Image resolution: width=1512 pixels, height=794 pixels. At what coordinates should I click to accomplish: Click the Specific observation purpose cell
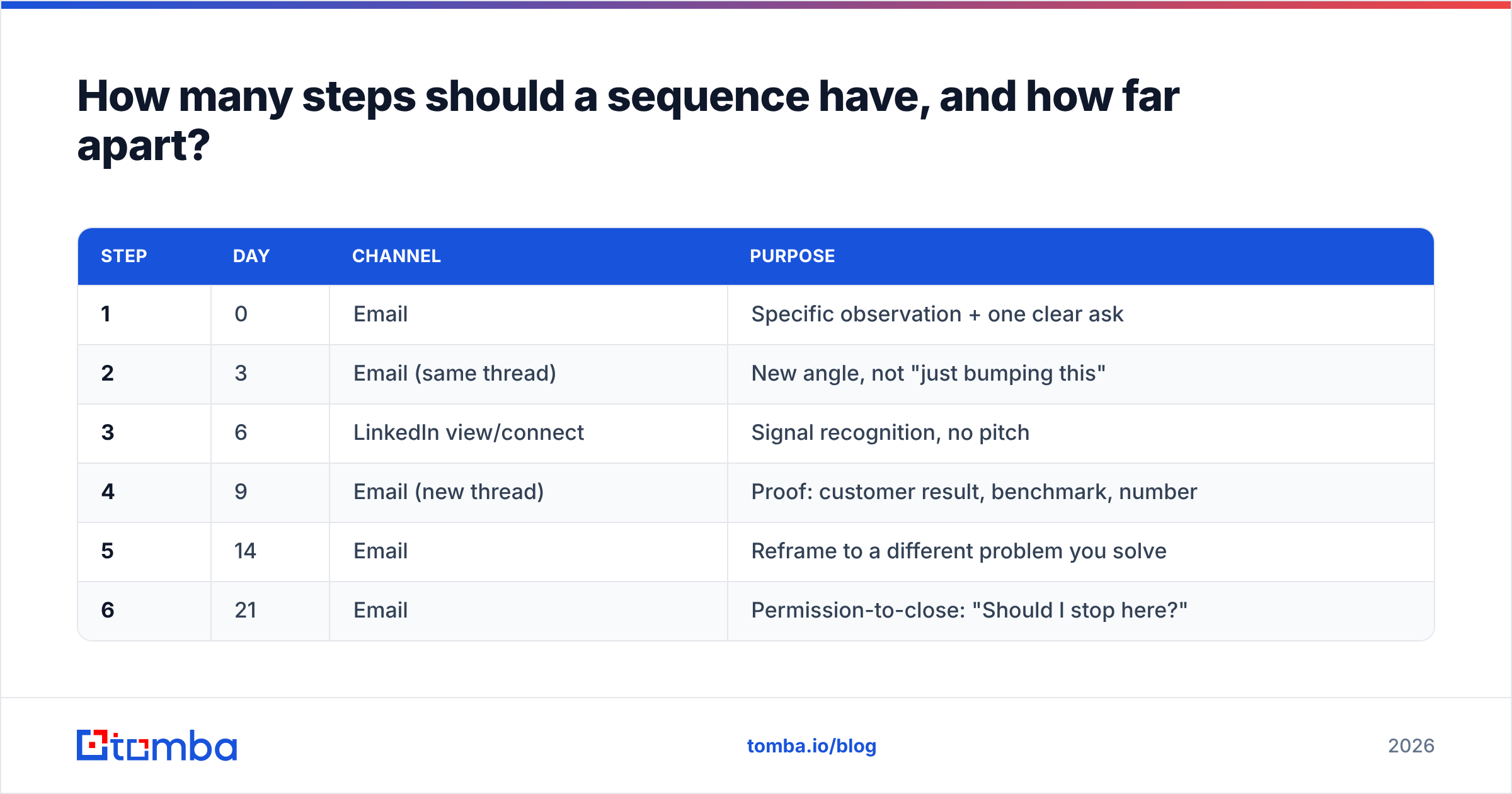(1081, 314)
